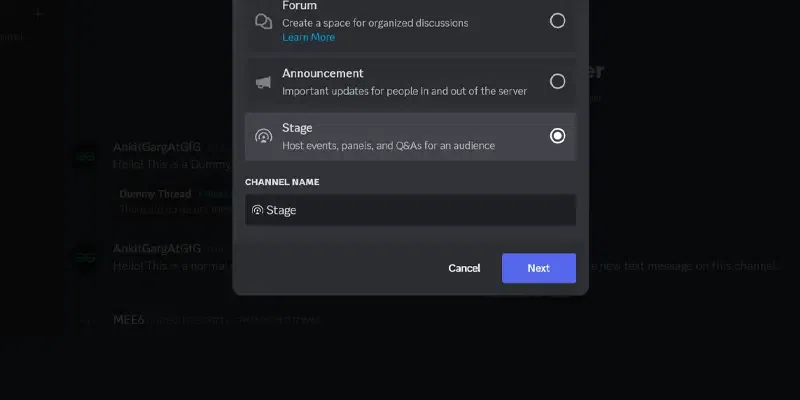The image size is (800, 400).
Task: Open the Learn More link under Forum
Action: tap(308, 37)
